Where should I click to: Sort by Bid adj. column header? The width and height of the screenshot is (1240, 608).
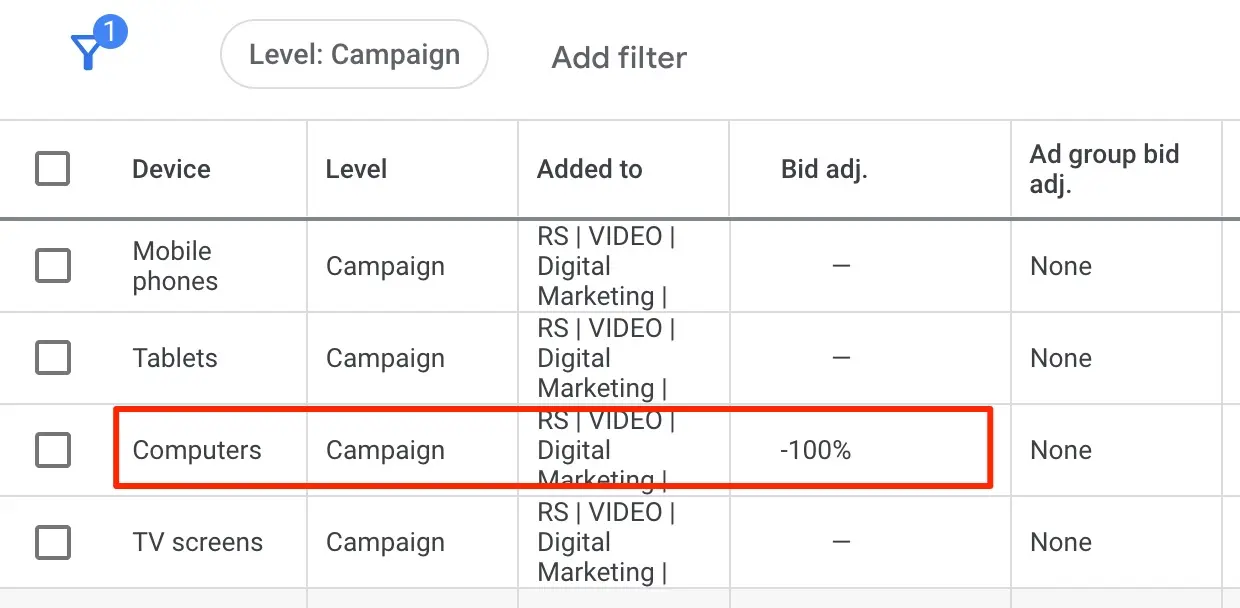point(823,169)
